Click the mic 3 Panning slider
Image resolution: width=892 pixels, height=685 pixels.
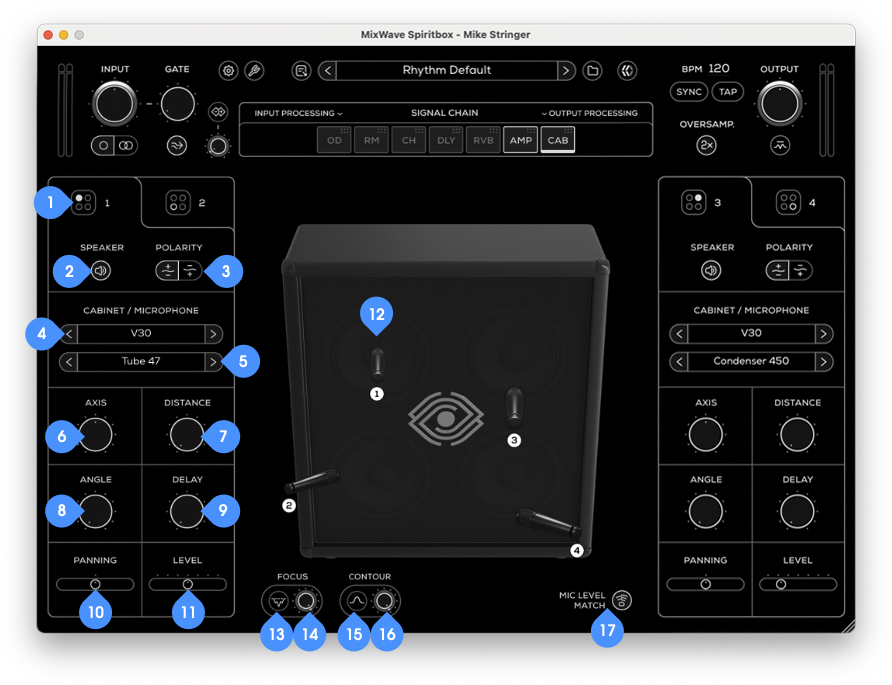(705, 584)
